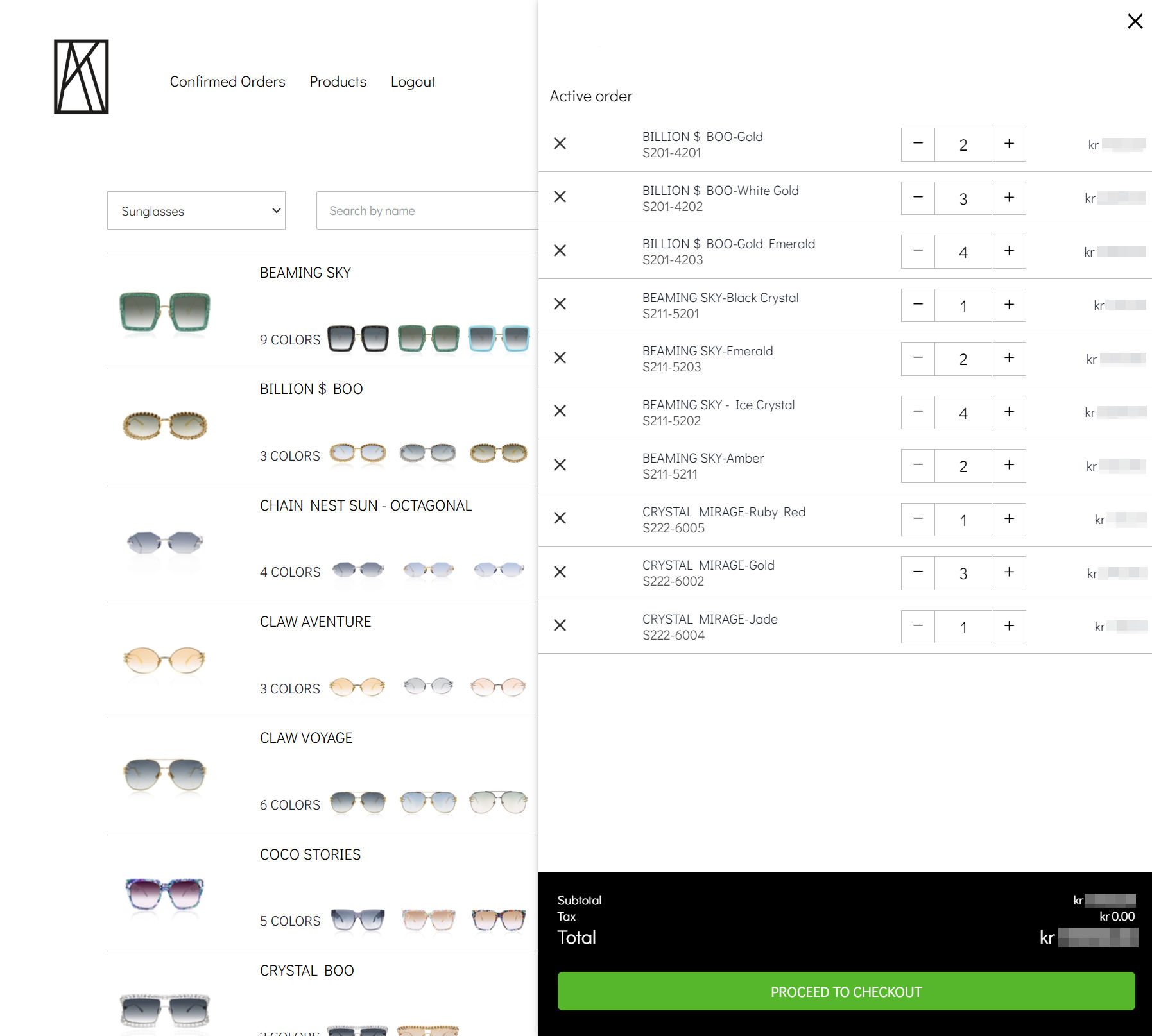Select BILLION $ BOO main product thumbnail
The image size is (1152, 1036).
pos(165,425)
